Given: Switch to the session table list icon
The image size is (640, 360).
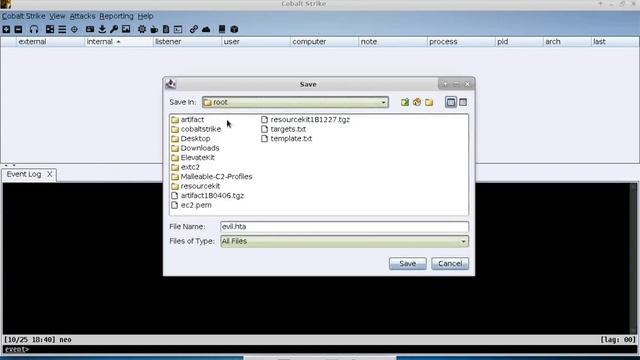Looking at the screenshot, I should click(x=62, y=29).
